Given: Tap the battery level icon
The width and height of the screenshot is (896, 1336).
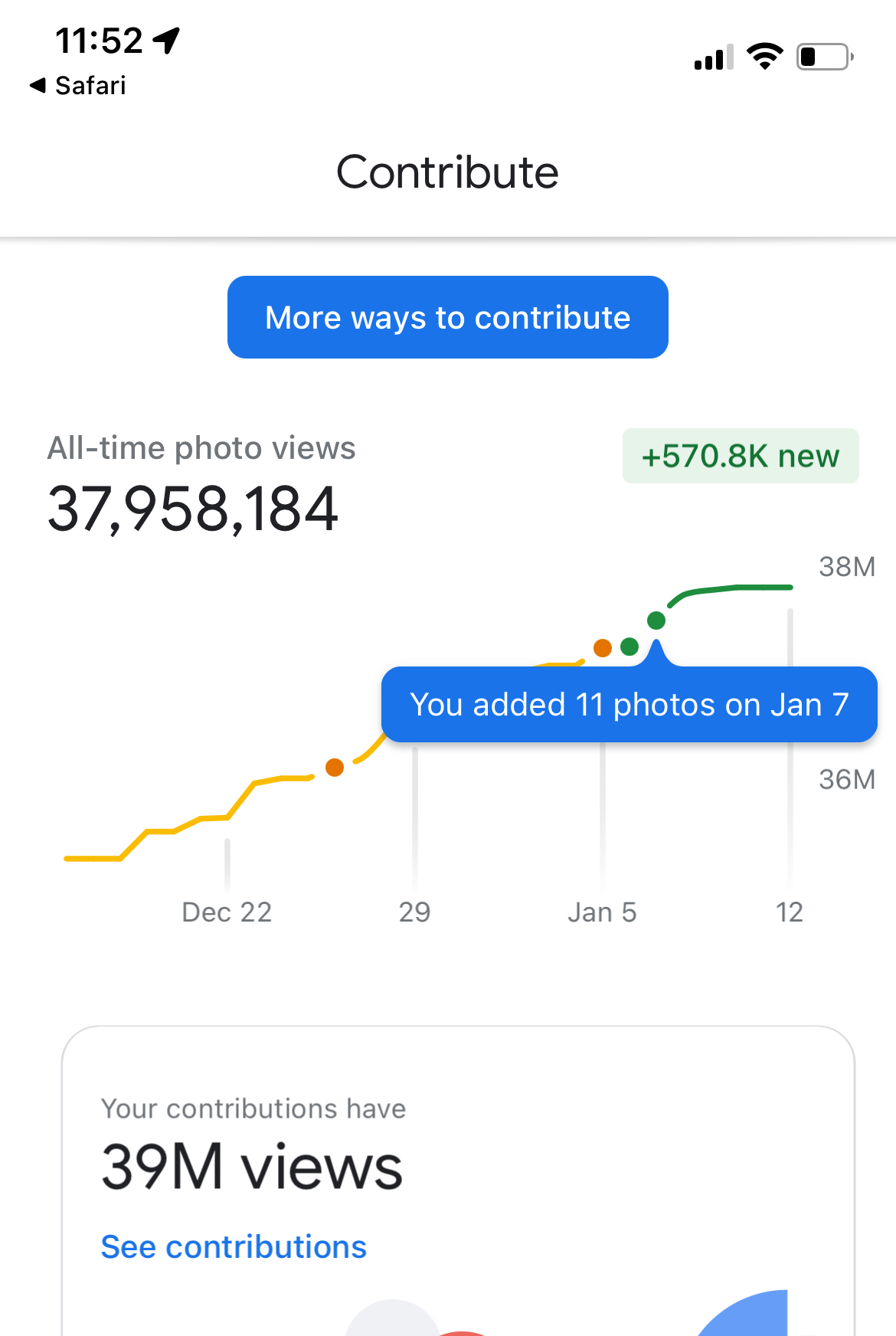Looking at the screenshot, I should point(825,57).
